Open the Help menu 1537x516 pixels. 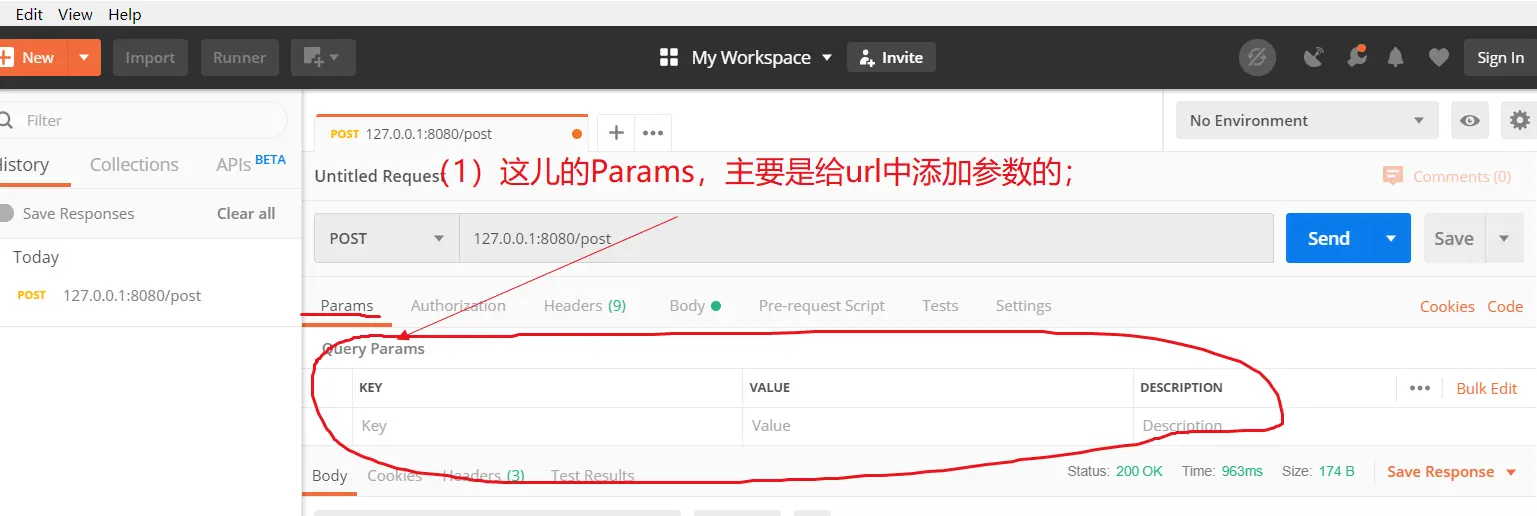coord(124,14)
